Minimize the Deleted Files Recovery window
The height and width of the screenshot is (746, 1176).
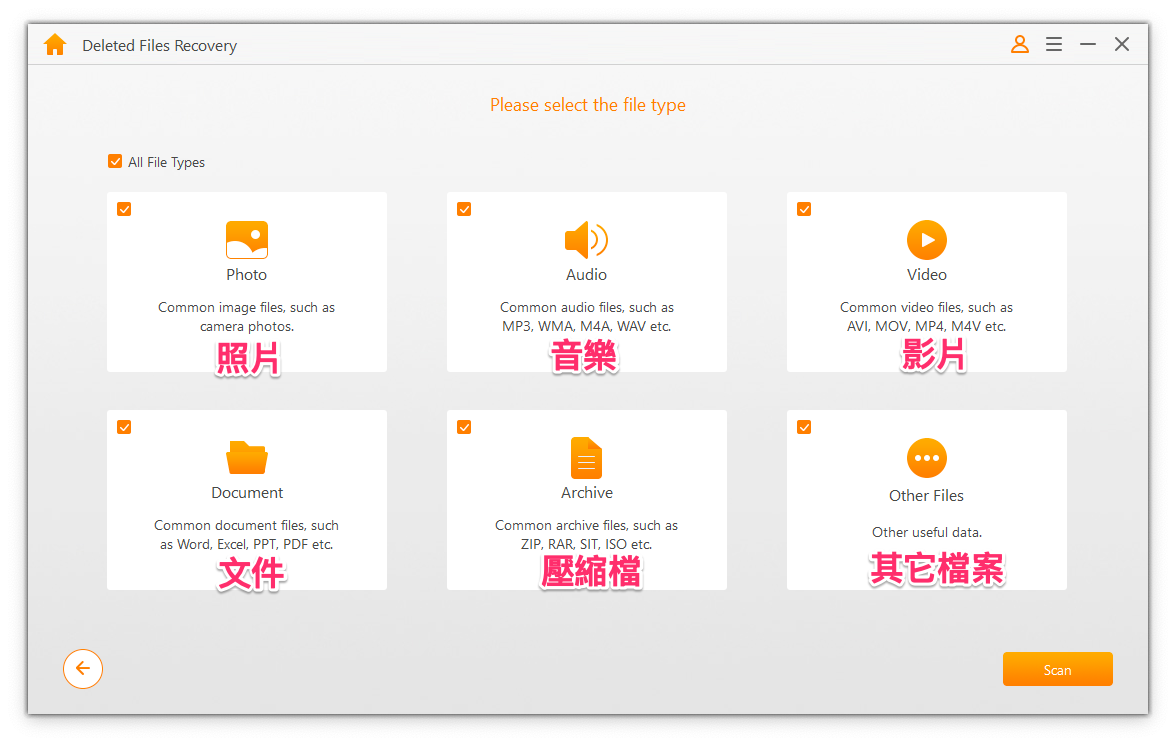(x=1088, y=44)
